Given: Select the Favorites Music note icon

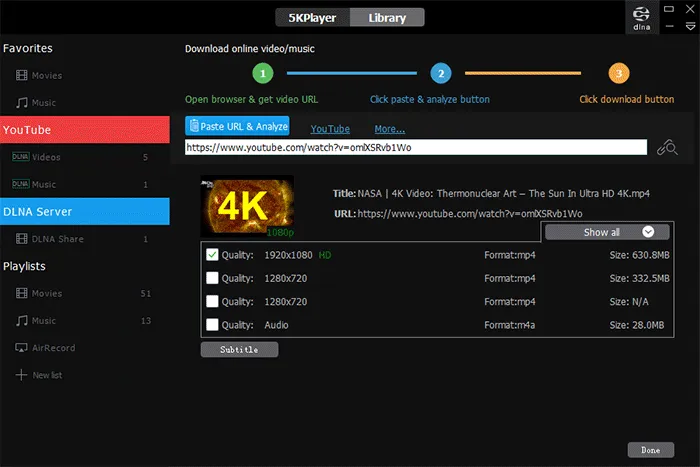Looking at the screenshot, I should coord(21,103).
